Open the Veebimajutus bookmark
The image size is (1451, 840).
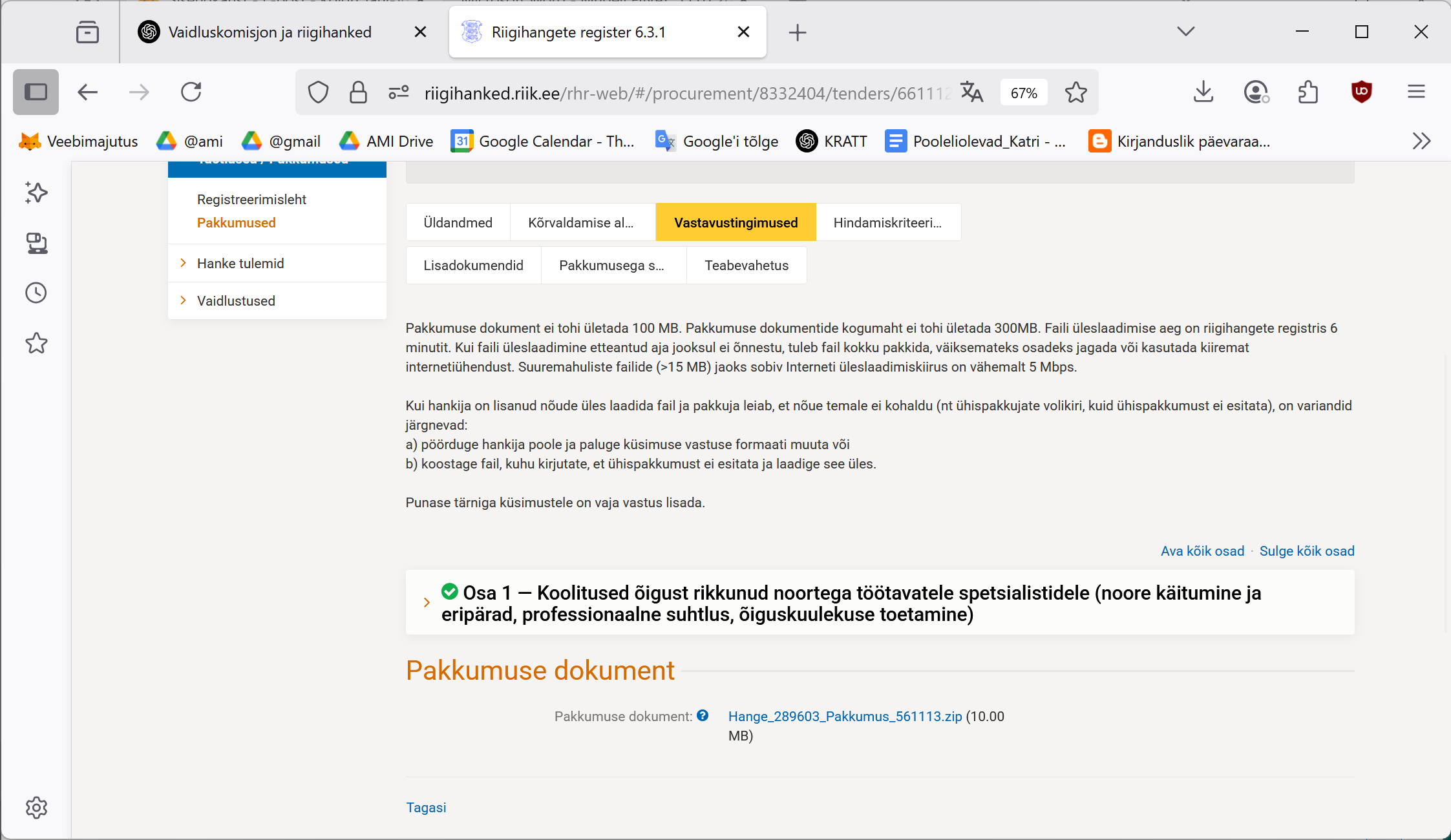pos(78,141)
